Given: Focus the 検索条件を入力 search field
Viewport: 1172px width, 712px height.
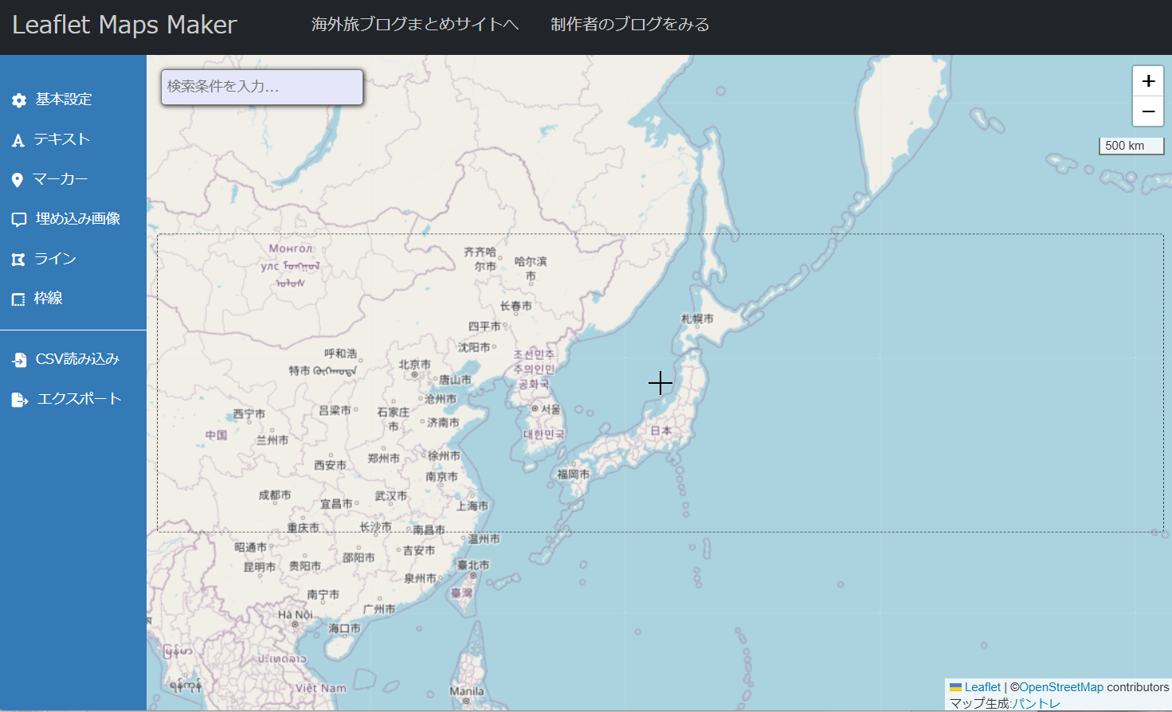Looking at the screenshot, I should click(x=262, y=87).
